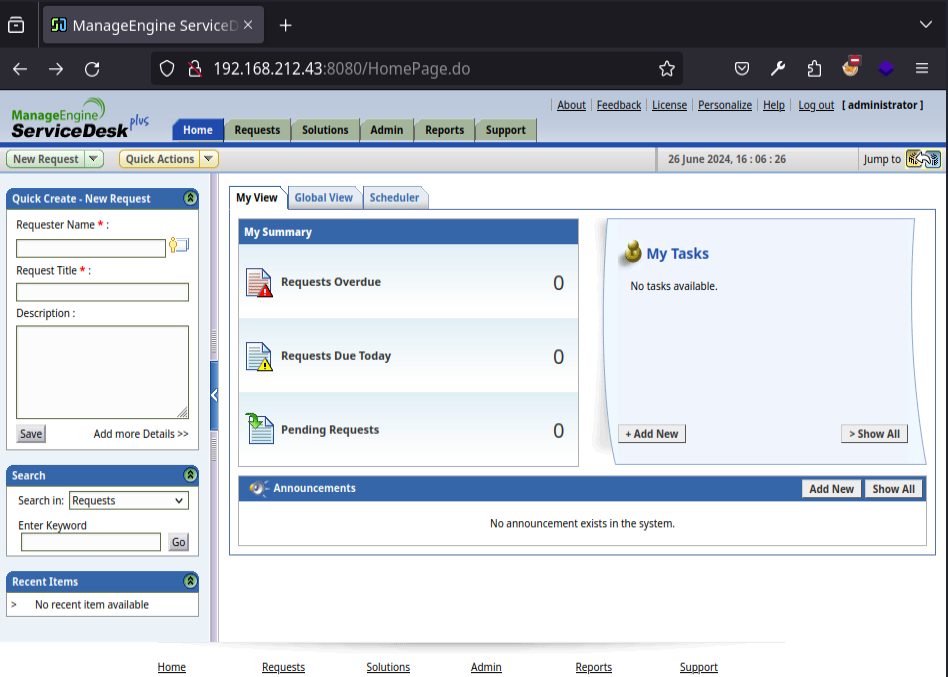The height and width of the screenshot is (677, 948).
Task: Open the Search in combo box
Action: click(128, 500)
